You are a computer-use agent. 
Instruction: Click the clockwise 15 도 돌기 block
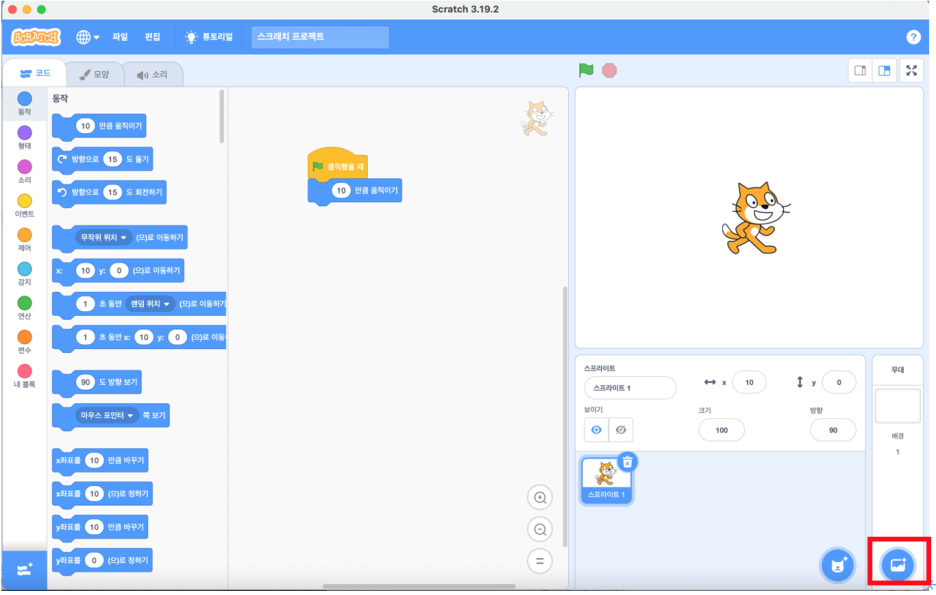coord(102,159)
